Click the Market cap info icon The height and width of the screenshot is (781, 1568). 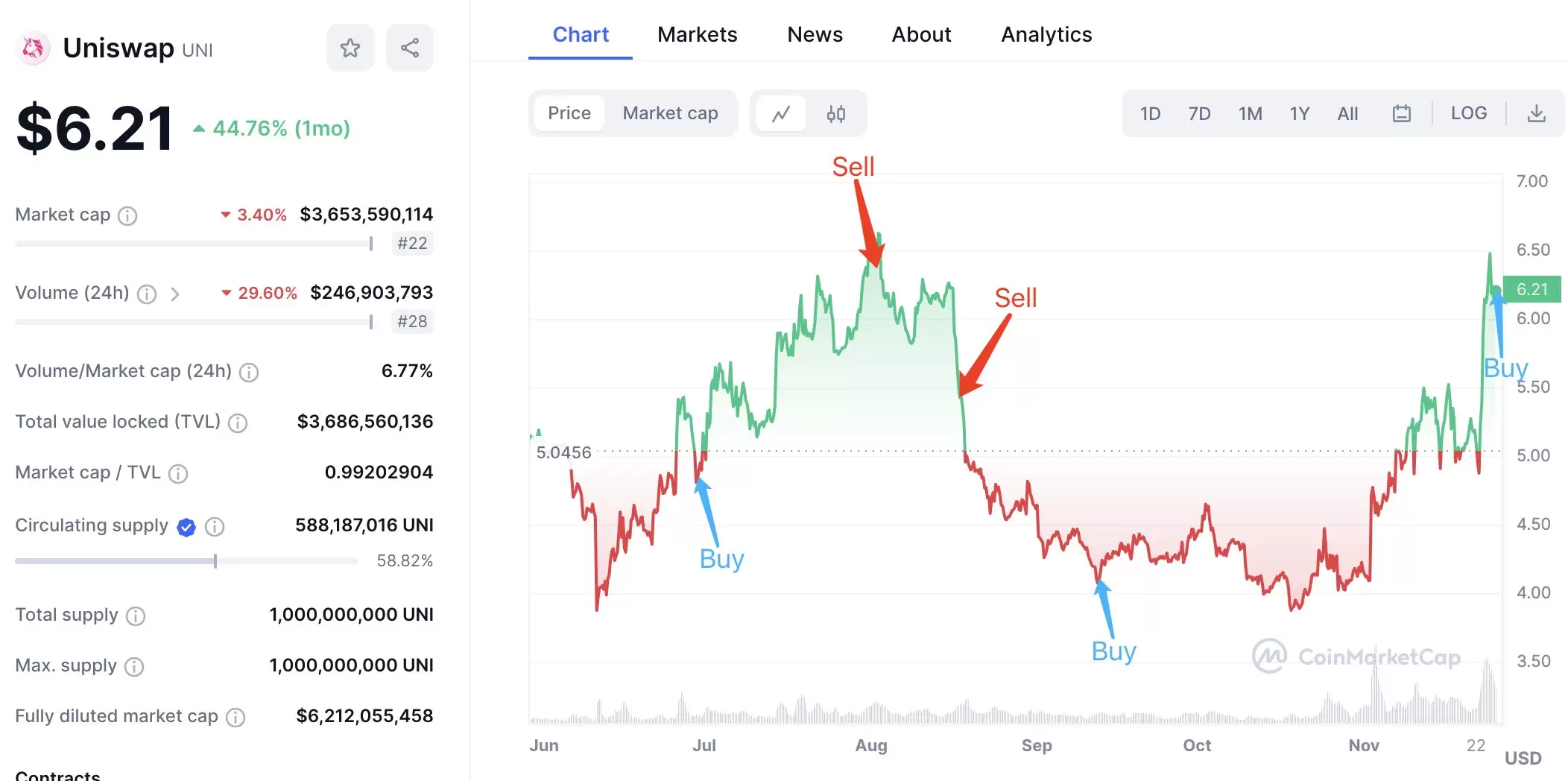(x=128, y=216)
